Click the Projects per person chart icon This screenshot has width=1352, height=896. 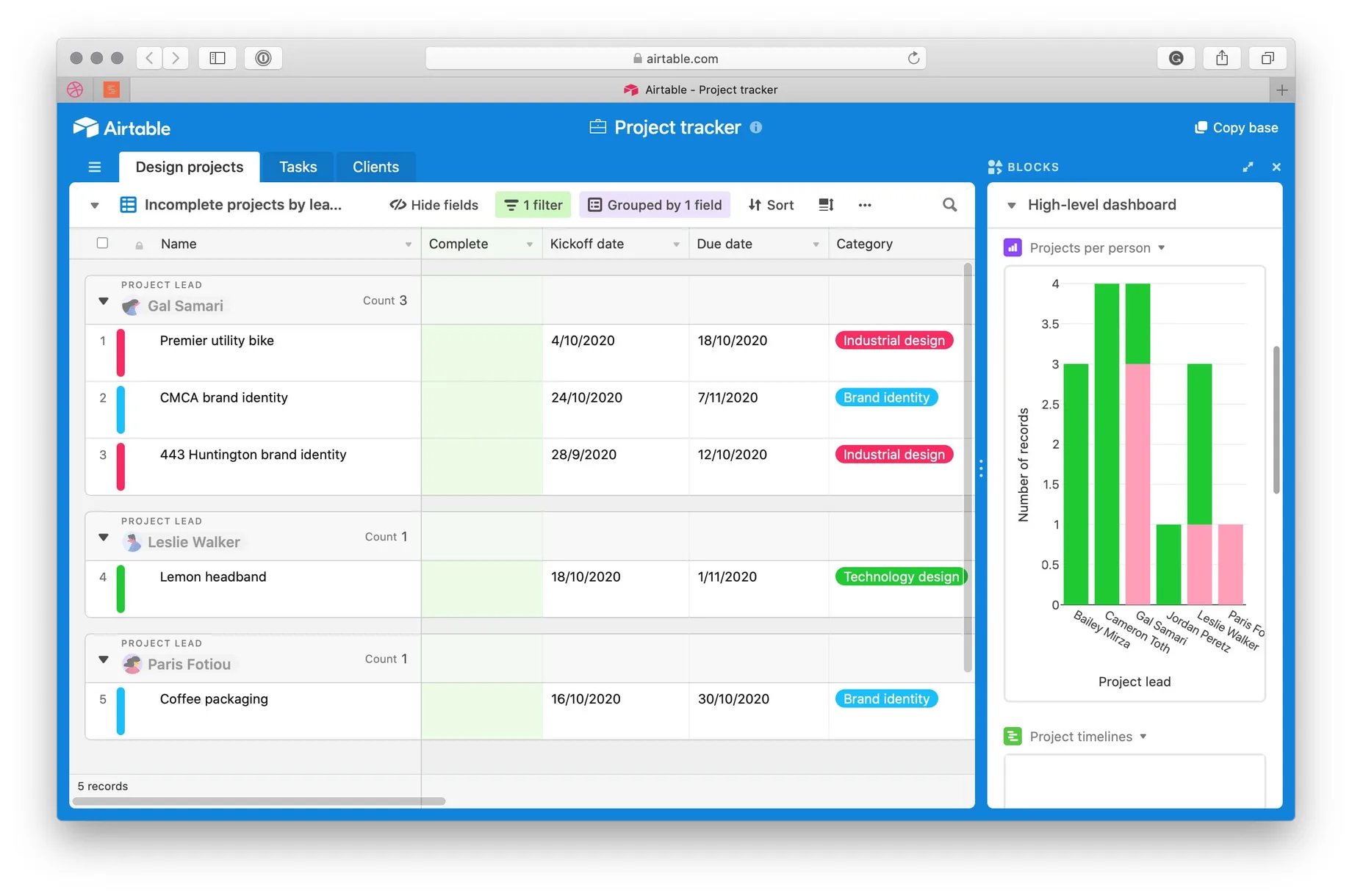[1013, 248]
